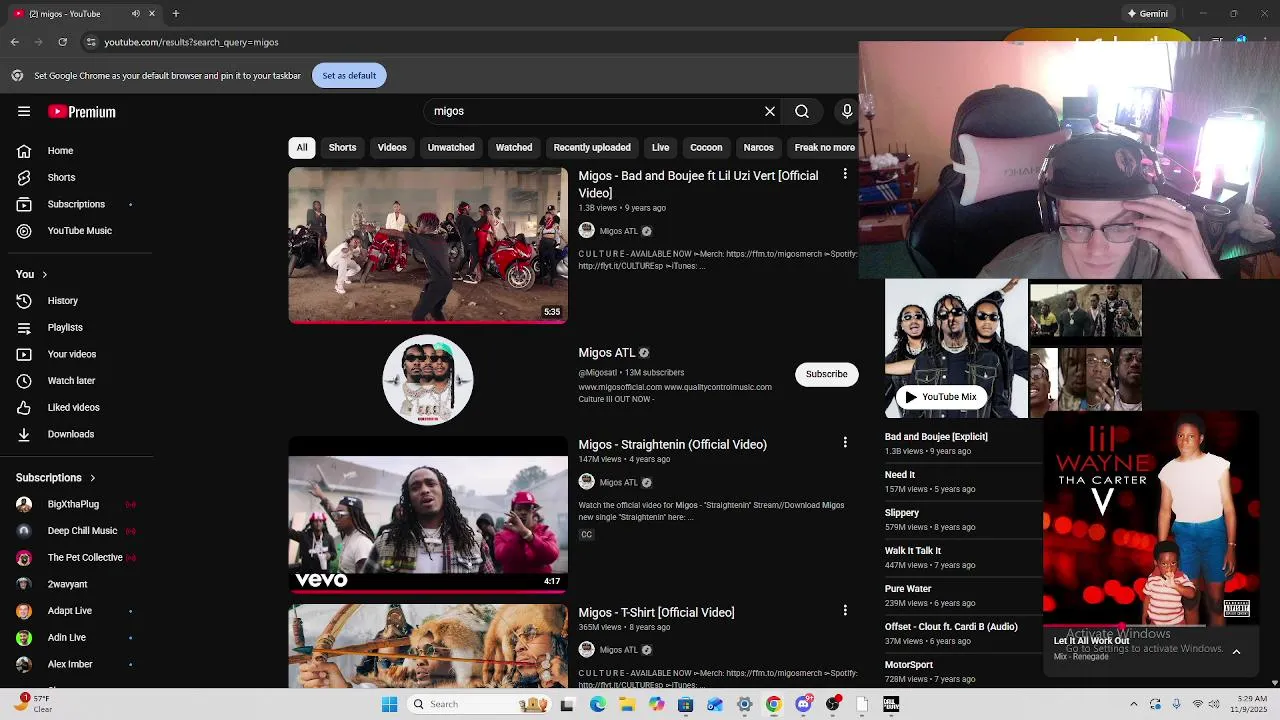This screenshot has height=720, width=1280.
Task: Select the Watched filter chip
Action: click(x=514, y=148)
